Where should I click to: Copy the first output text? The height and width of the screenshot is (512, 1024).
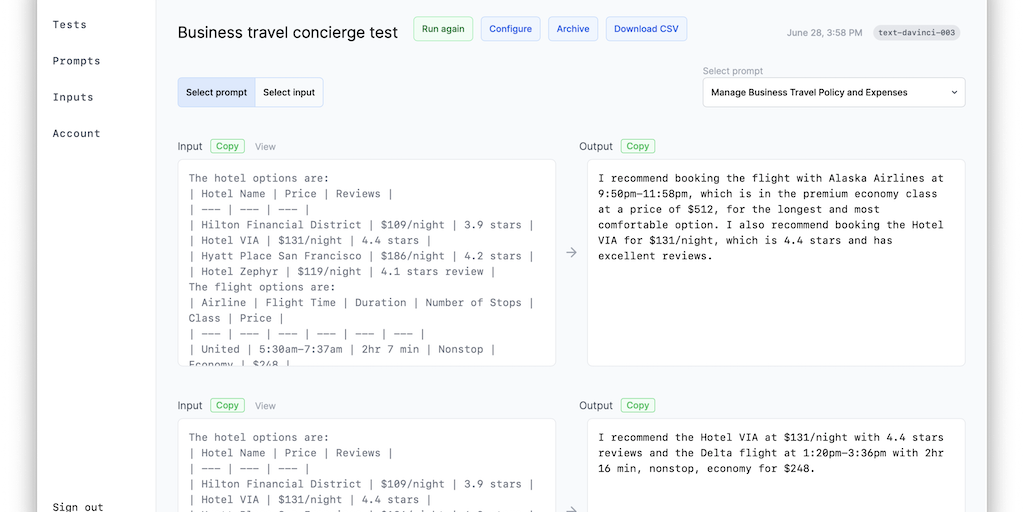tap(637, 146)
